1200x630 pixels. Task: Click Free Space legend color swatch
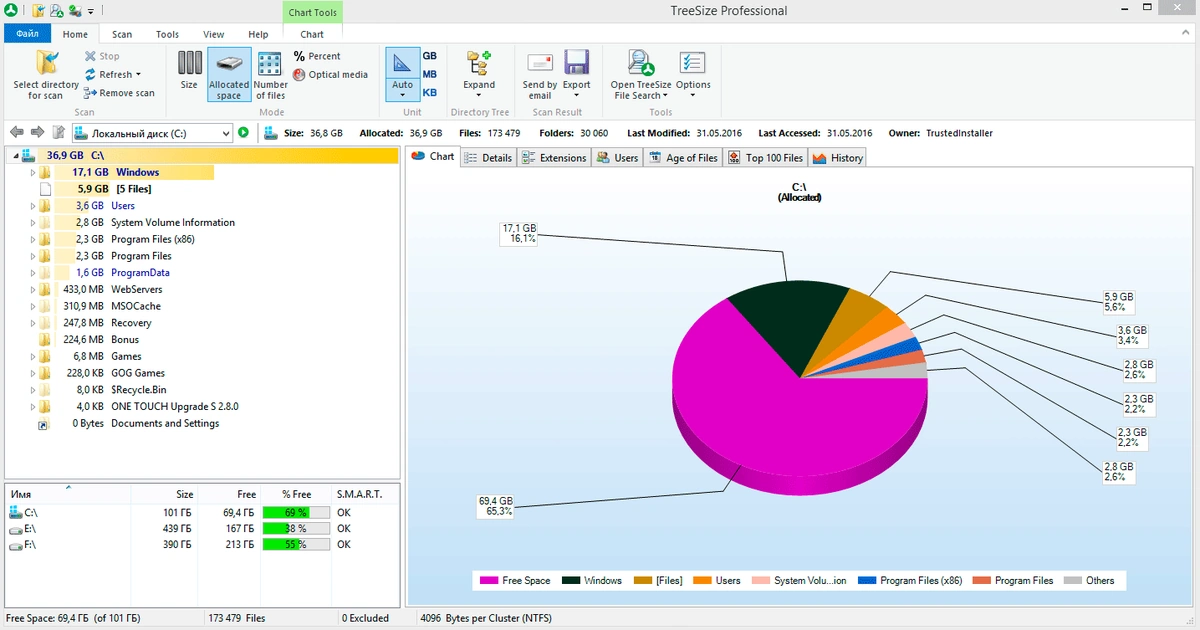pos(489,581)
